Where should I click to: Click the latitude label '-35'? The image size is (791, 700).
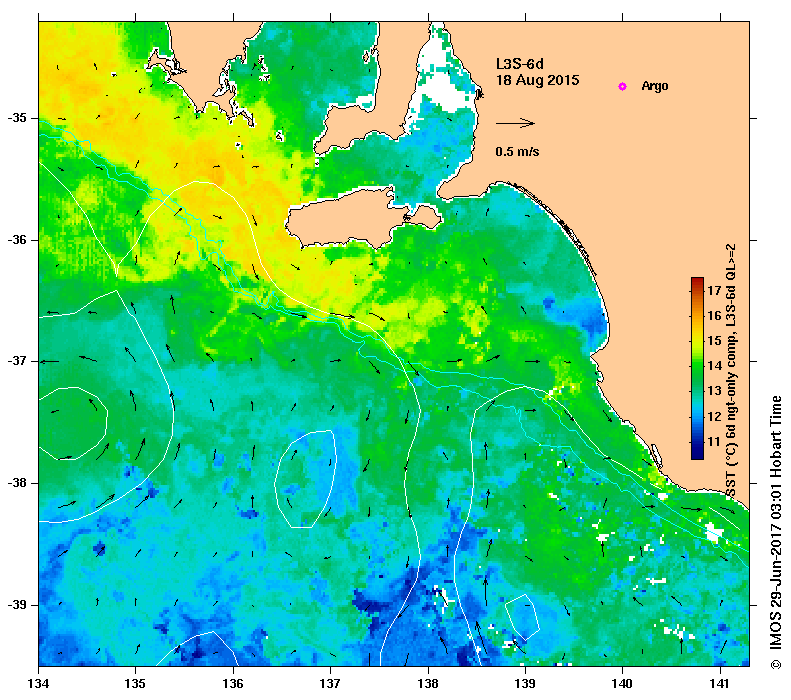coord(17,118)
